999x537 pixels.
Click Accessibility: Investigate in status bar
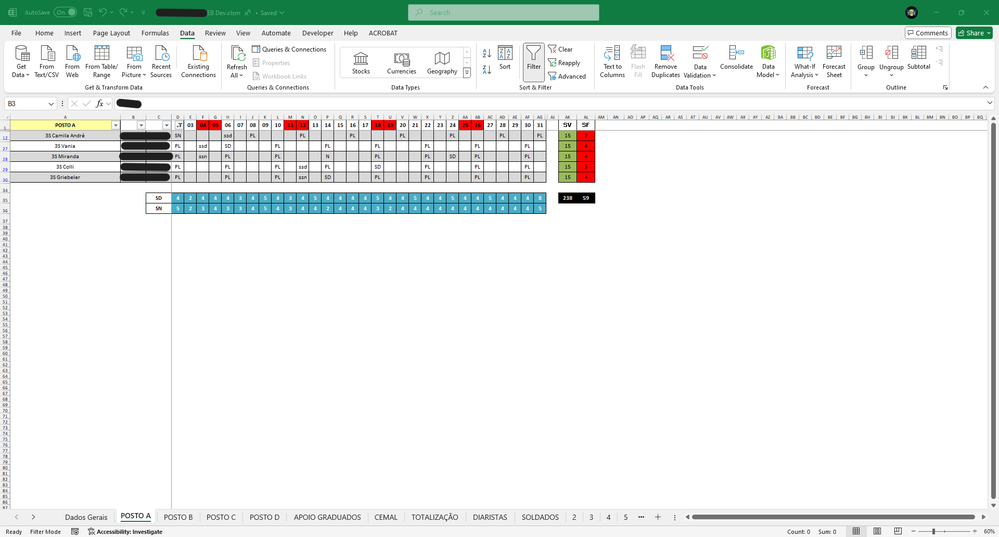125,531
